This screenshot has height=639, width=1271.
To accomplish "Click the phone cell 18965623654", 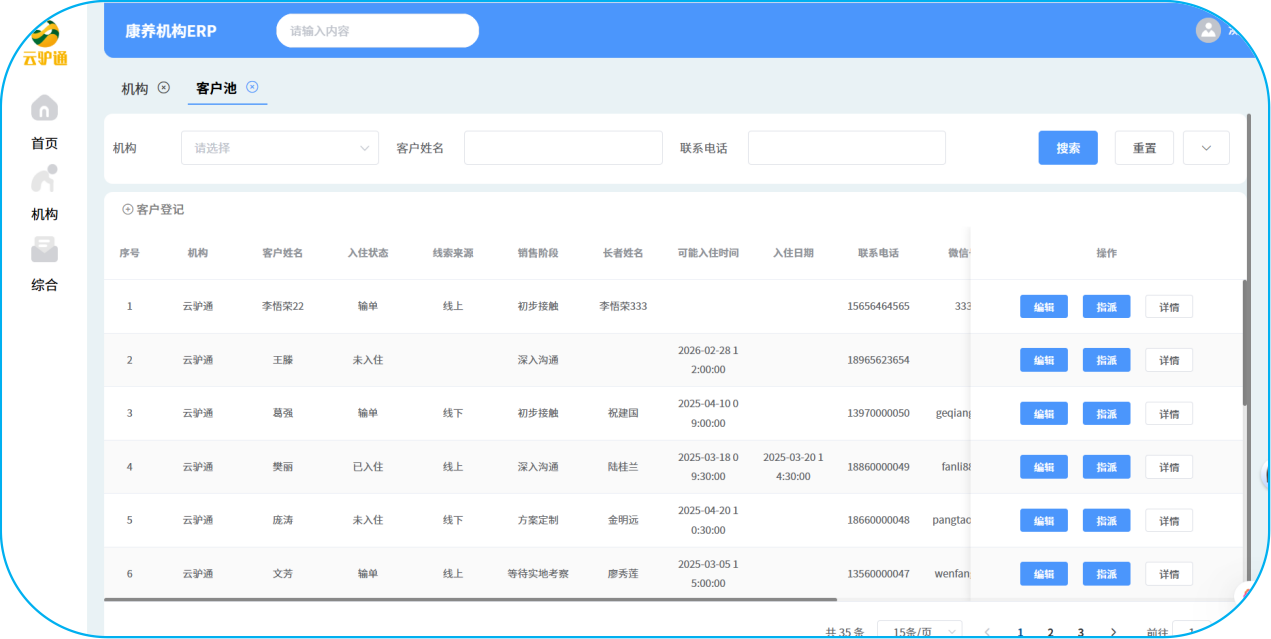I will (x=878, y=360).
